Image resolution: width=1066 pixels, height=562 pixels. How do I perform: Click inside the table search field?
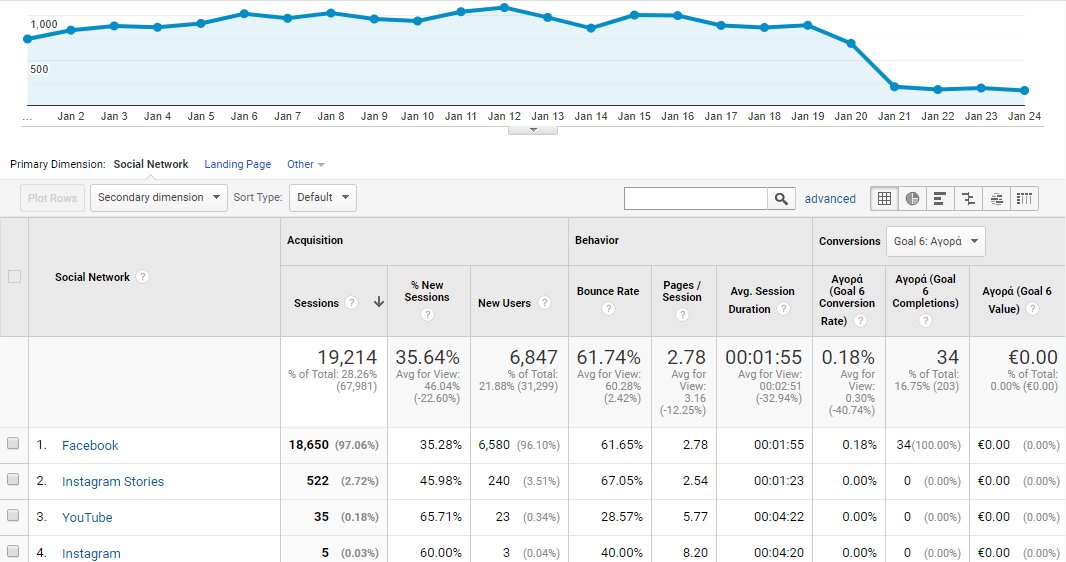coord(695,198)
